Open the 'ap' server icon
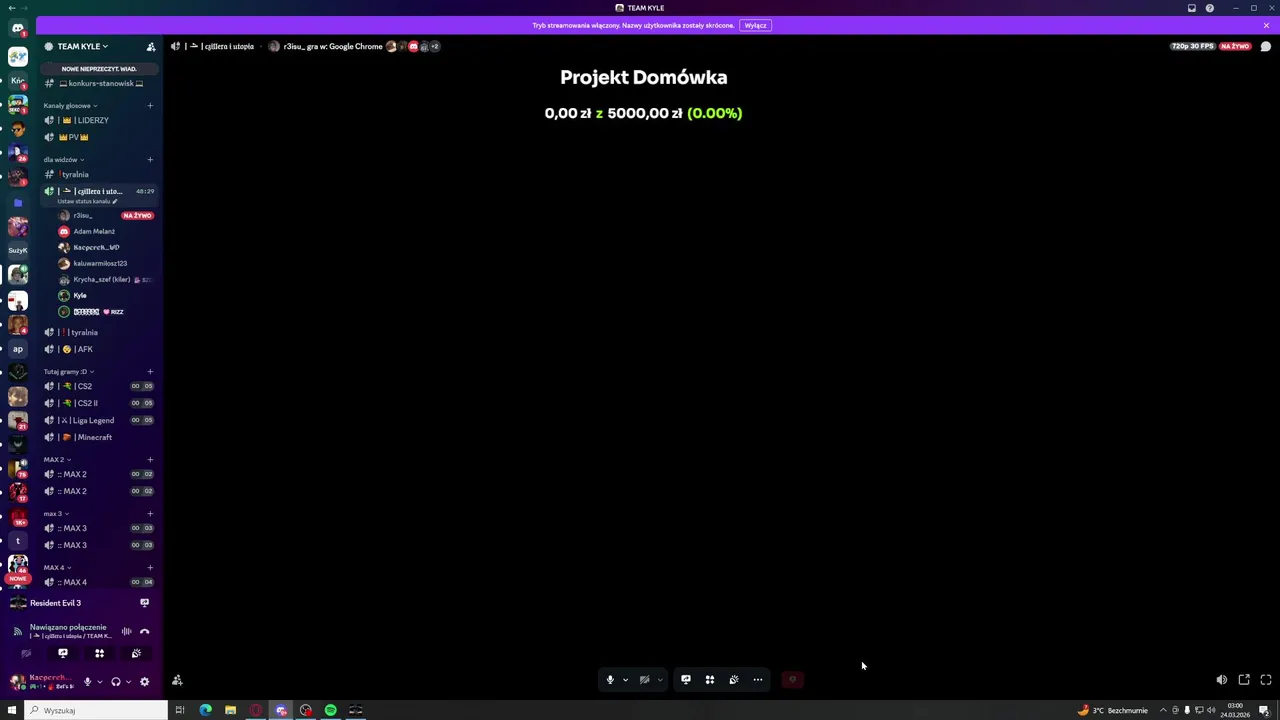This screenshot has width=1280, height=720. tap(18, 349)
